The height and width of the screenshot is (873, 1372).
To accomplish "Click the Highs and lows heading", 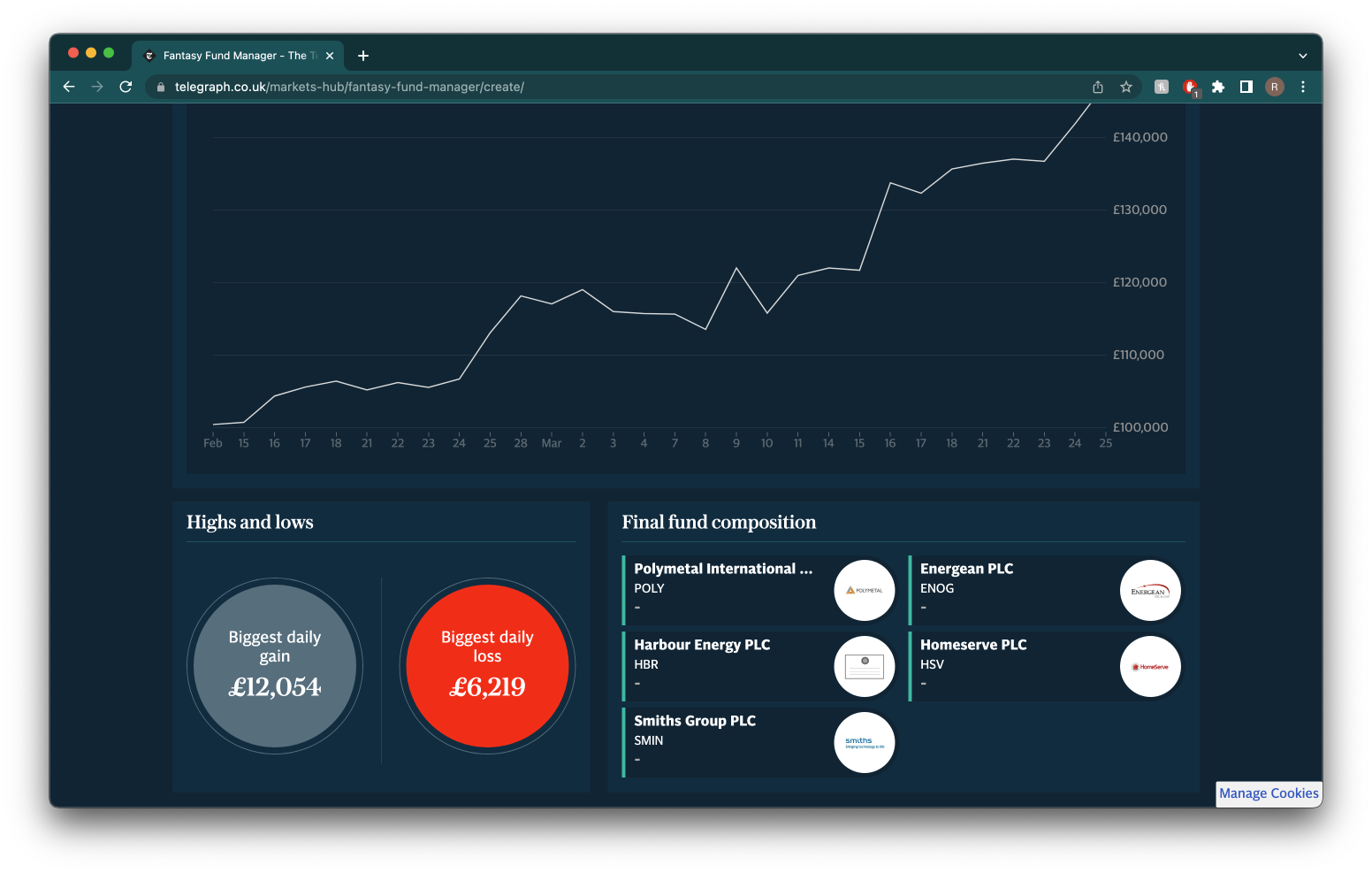I will (x=250, y=522).
